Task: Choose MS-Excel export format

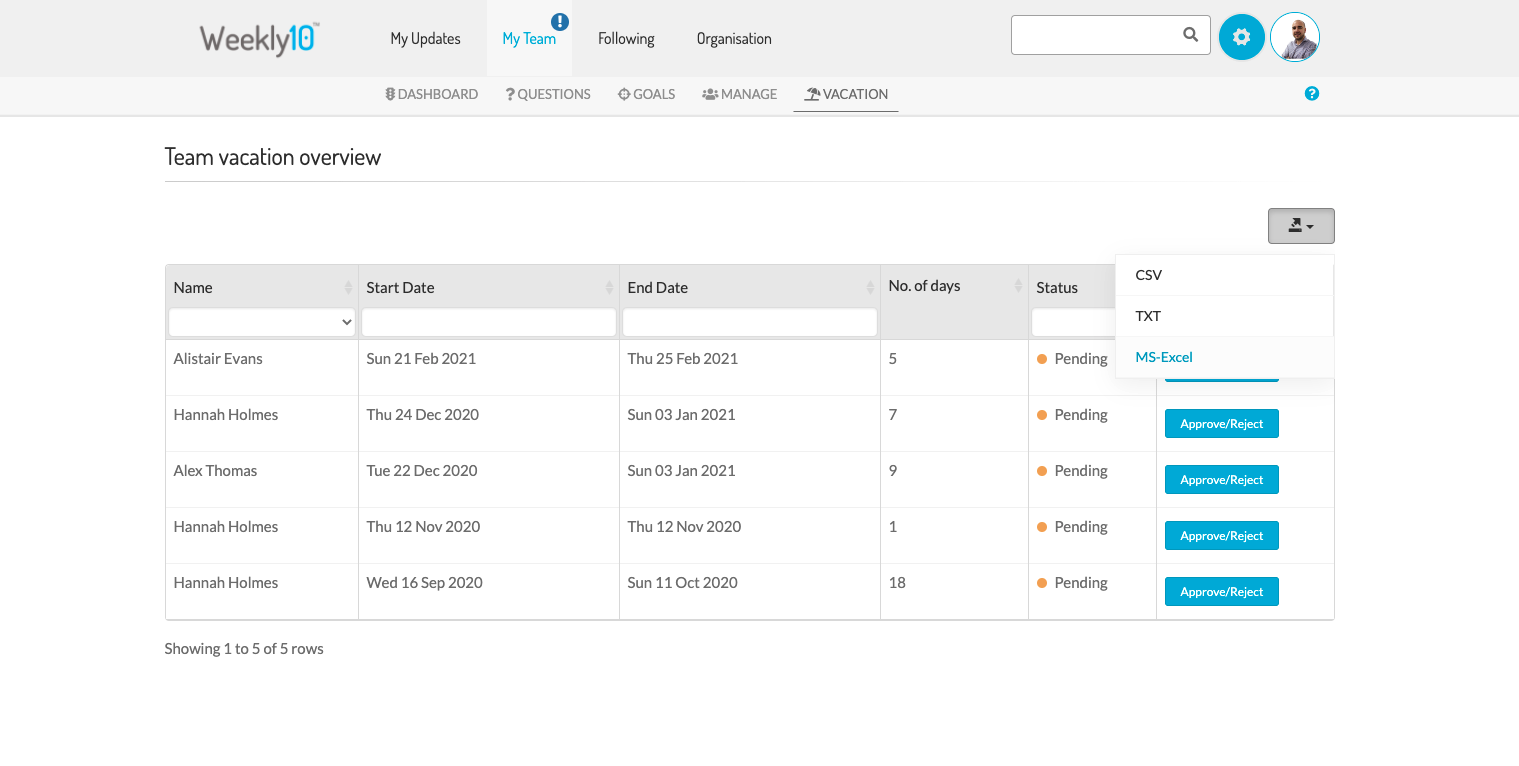Action: coord(1164,357)
